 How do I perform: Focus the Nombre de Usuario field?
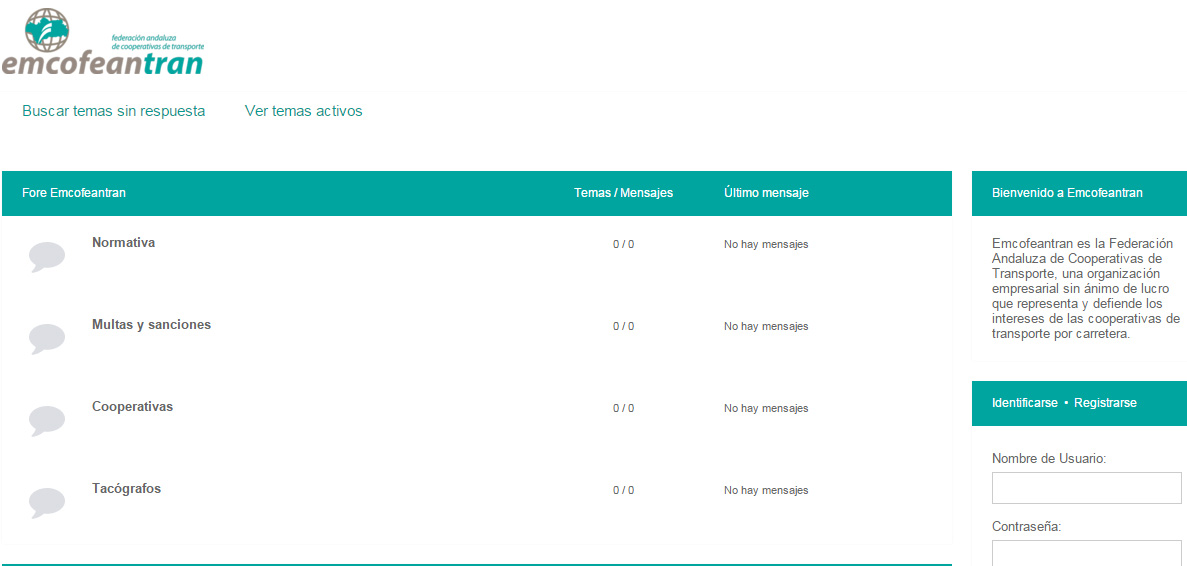click(x=1086, y=488)
